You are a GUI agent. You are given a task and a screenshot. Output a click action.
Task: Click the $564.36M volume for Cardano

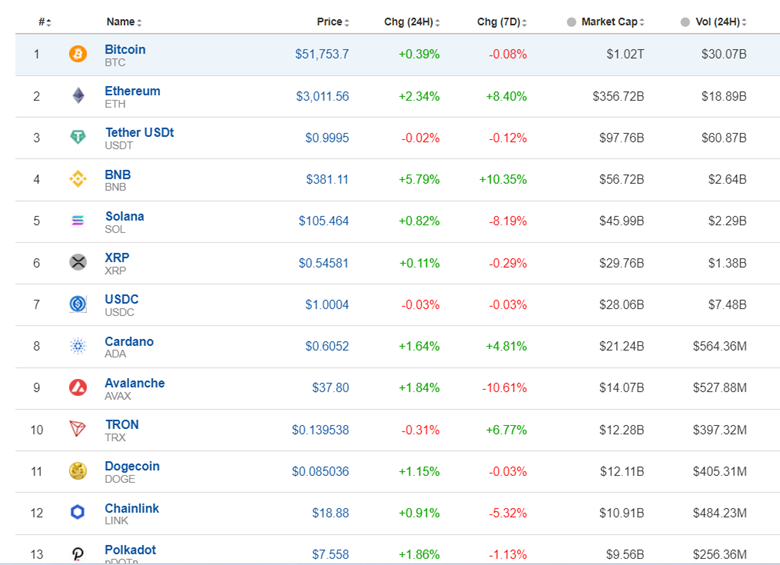720,346
